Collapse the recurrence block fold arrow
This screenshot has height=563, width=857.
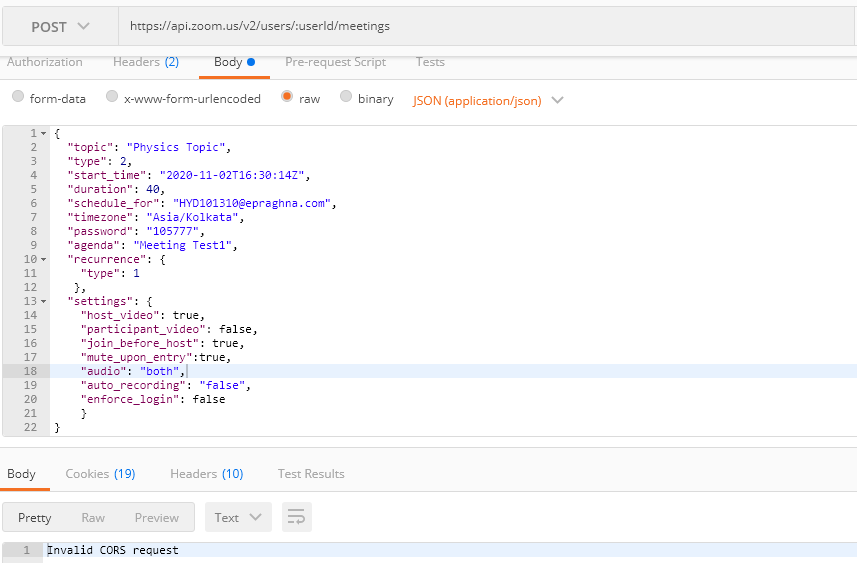click(44, 259)
